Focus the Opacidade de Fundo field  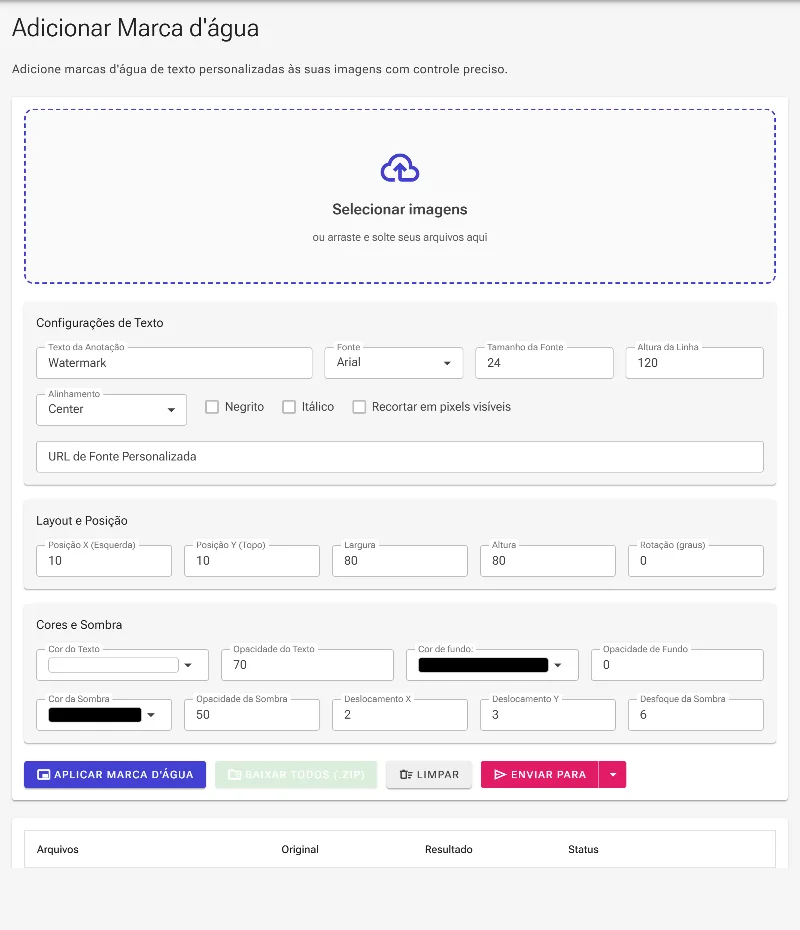(677, 665)
